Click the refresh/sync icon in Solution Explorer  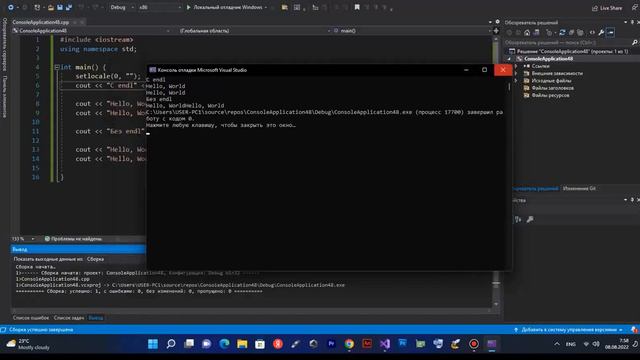(x=562, y=33)
